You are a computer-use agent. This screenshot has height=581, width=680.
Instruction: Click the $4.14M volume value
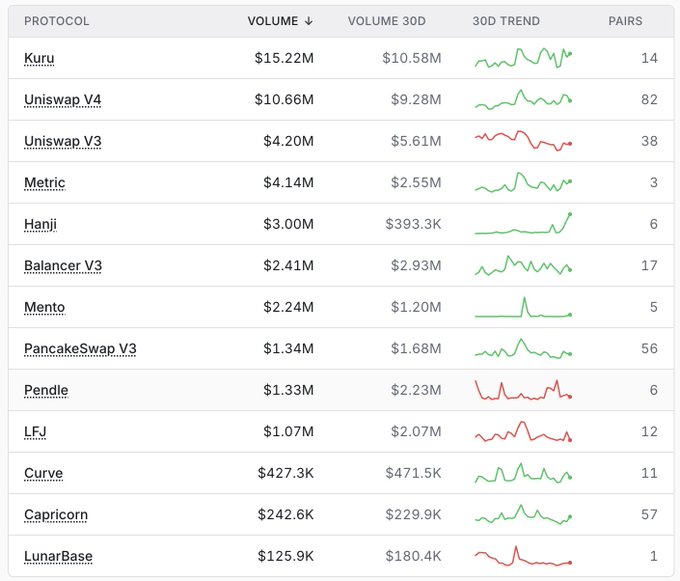pyautogui.click(x=288, y=183)
